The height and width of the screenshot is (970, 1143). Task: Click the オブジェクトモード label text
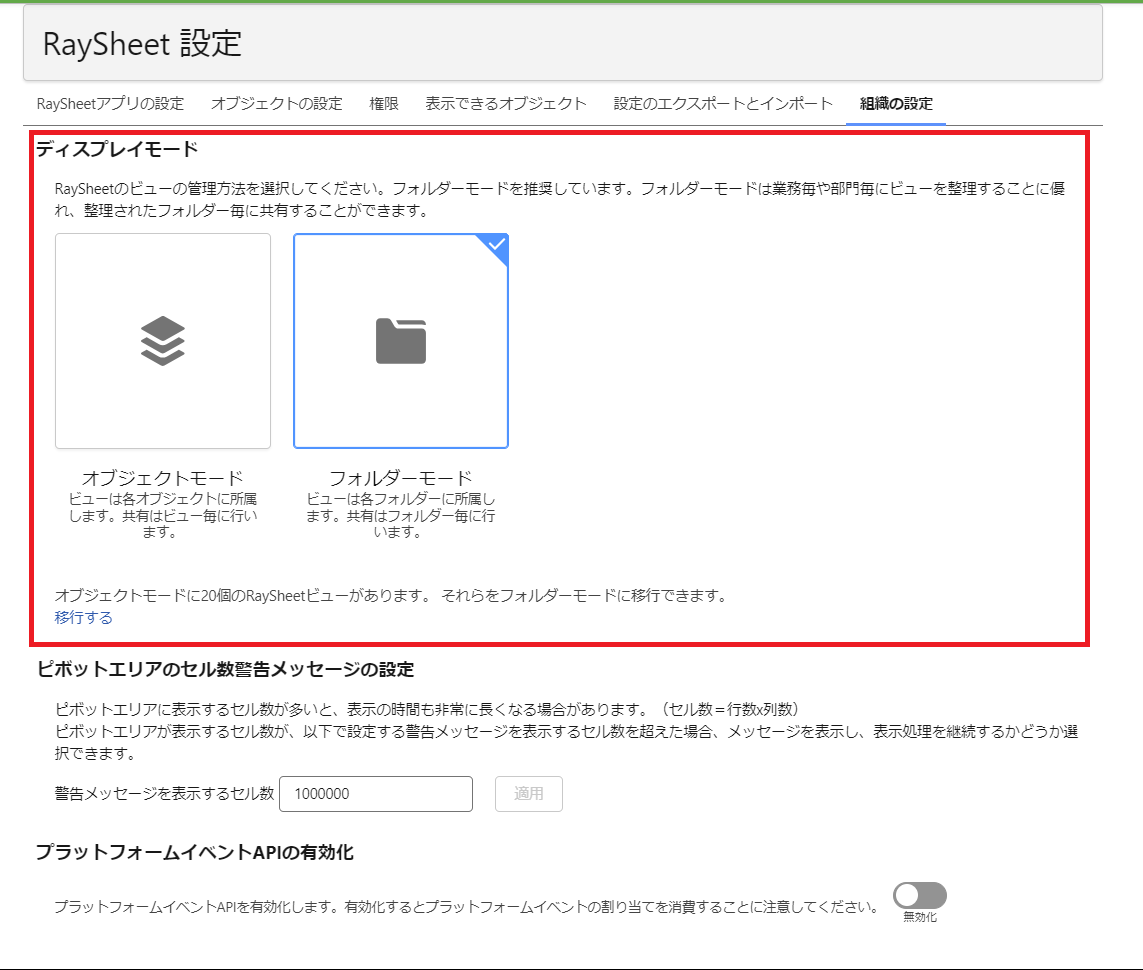coord(163,478)
